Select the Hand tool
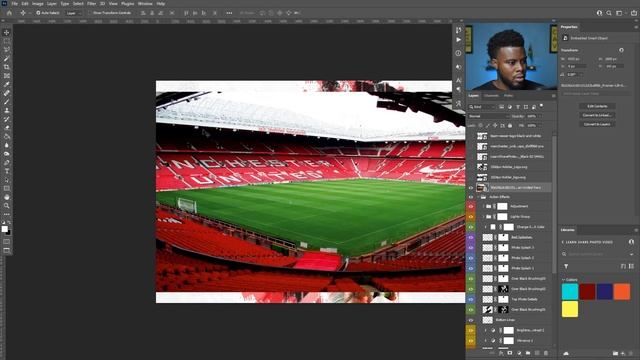 (7, 197)
